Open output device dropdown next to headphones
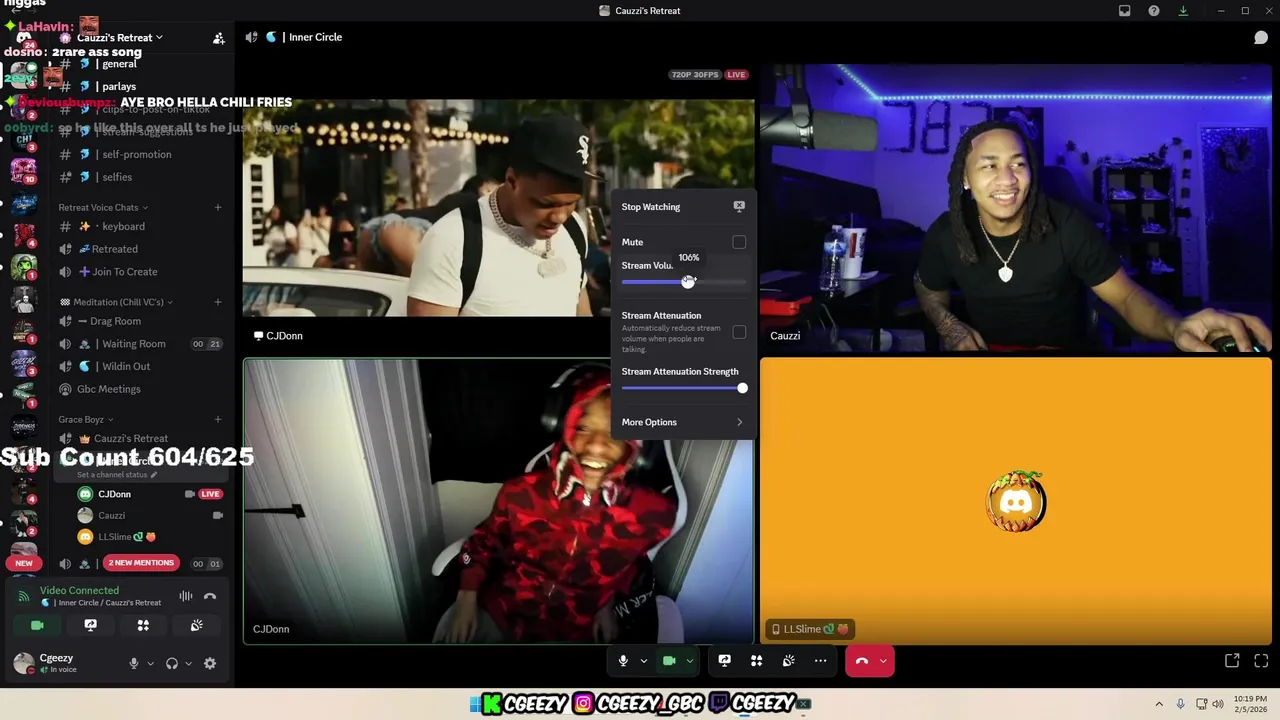Viewport: 1280px width, 720px height. [188, 663]
